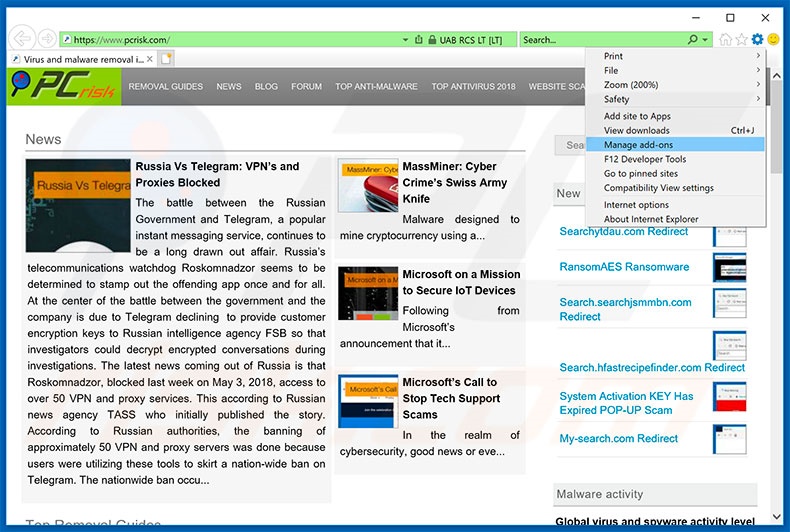Click the Tools gear icon
Viewport: 790px width, 532px height.
(757, 40)
